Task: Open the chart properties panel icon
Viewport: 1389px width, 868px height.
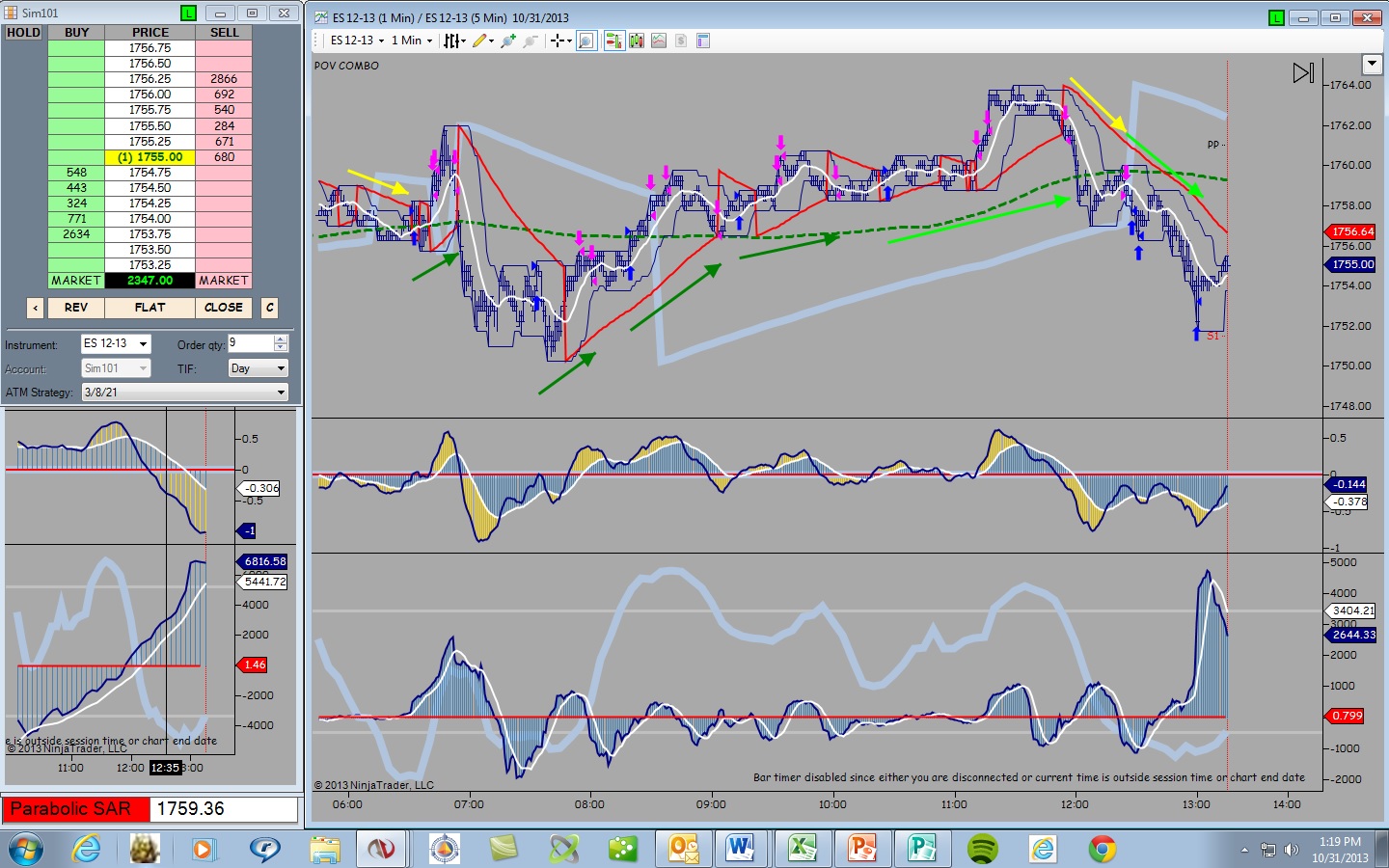Action: [703, 41]
